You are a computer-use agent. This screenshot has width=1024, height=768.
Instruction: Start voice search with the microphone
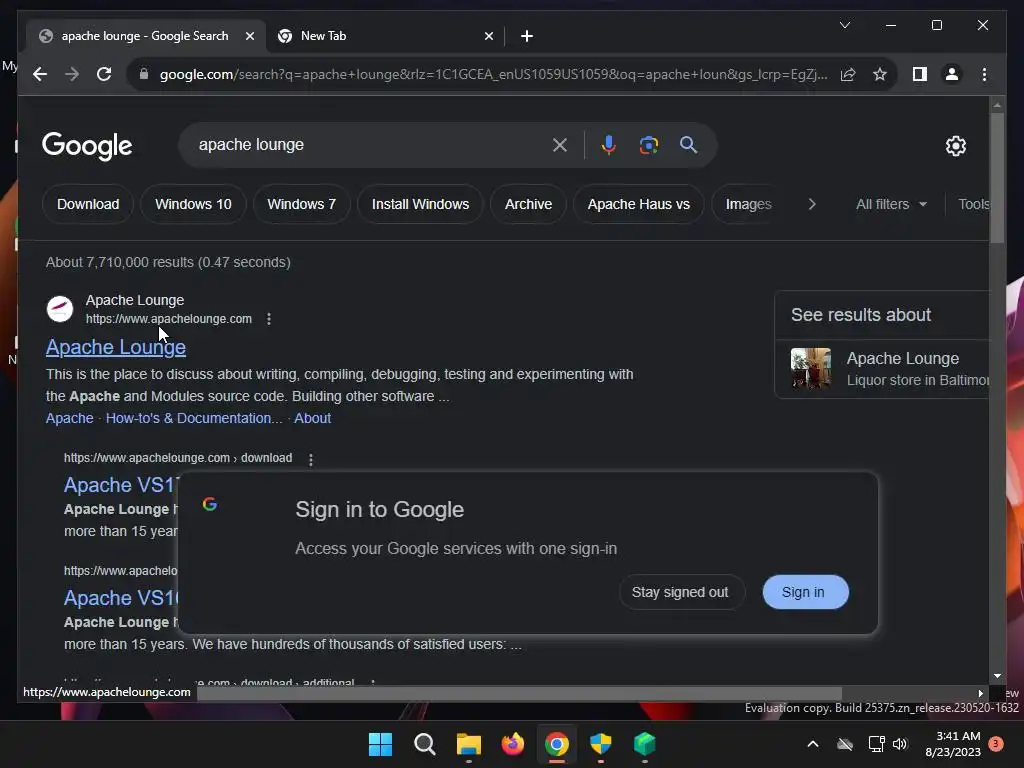tap(609, 145)
